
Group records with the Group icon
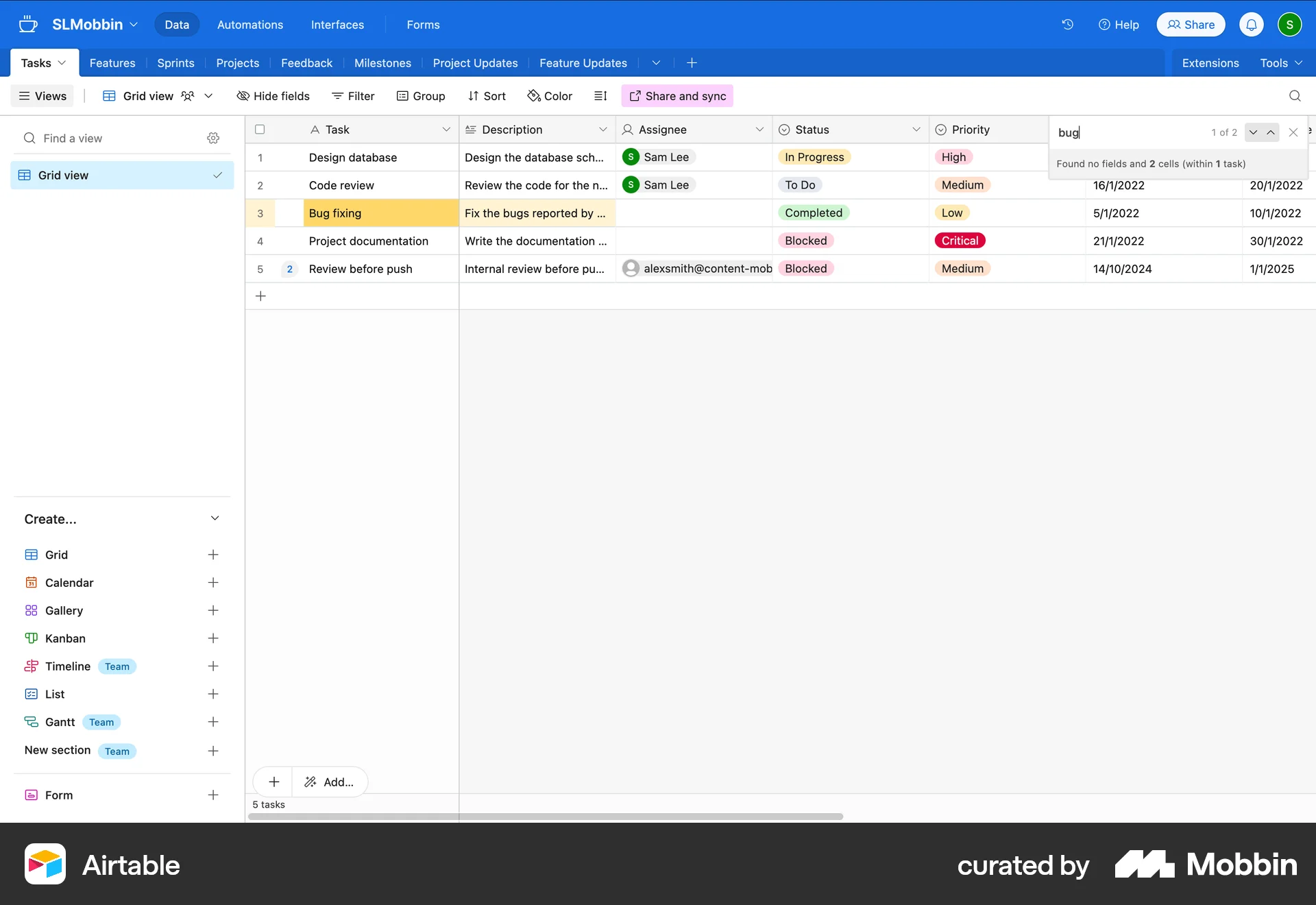pyautogui.click(x=421, y=96)
